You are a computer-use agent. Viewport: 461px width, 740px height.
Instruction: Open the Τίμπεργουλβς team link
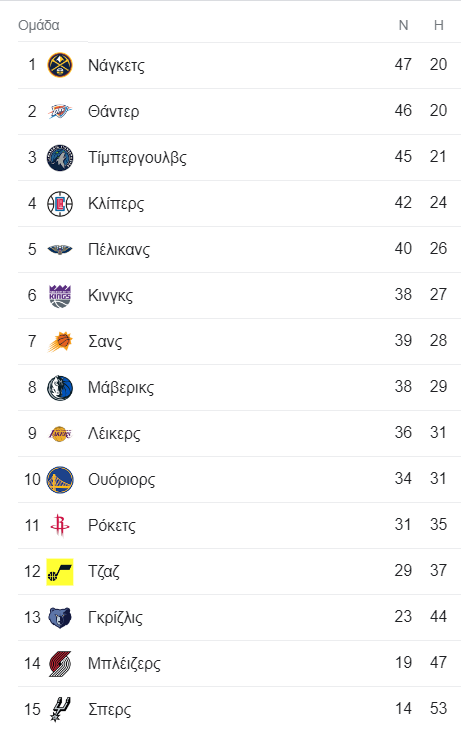137,157
